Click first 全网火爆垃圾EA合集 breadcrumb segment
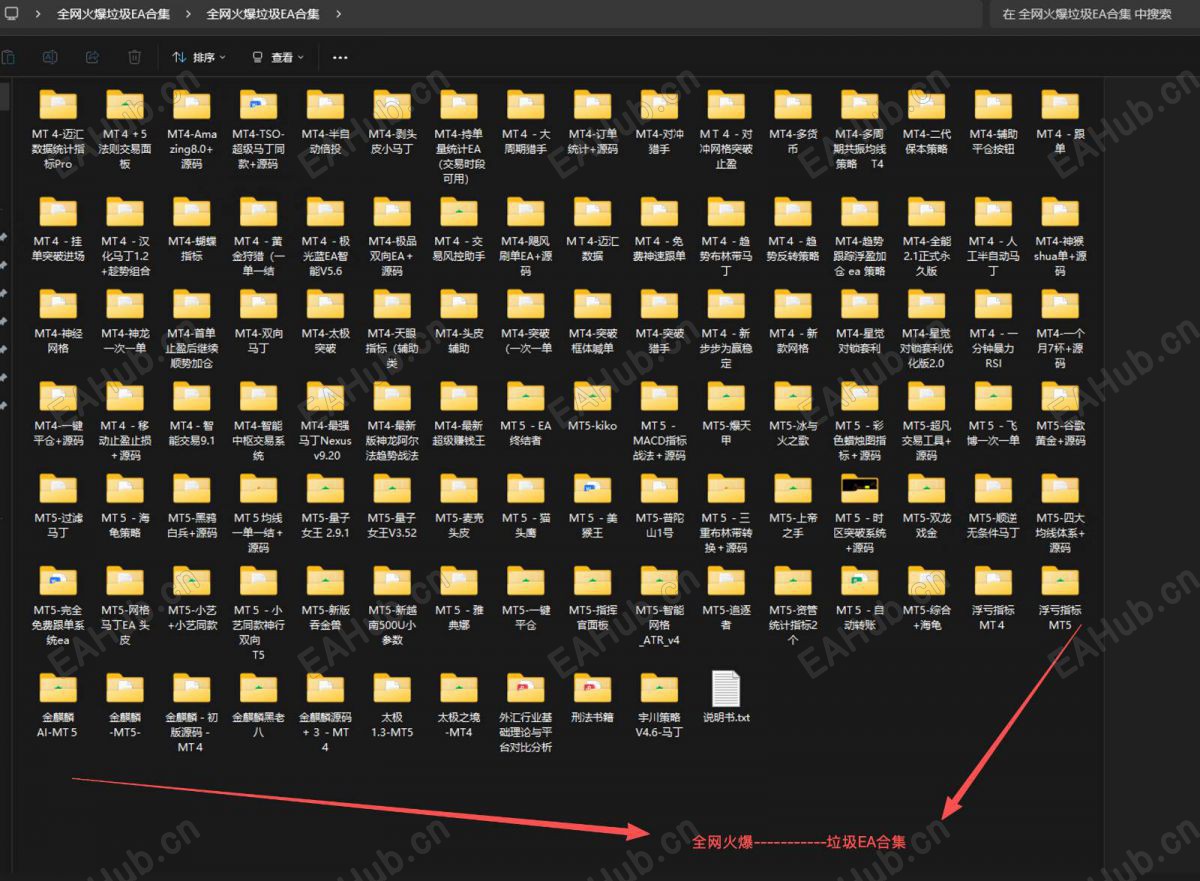This screenshot has height=881, width=1200. point(113,15)
